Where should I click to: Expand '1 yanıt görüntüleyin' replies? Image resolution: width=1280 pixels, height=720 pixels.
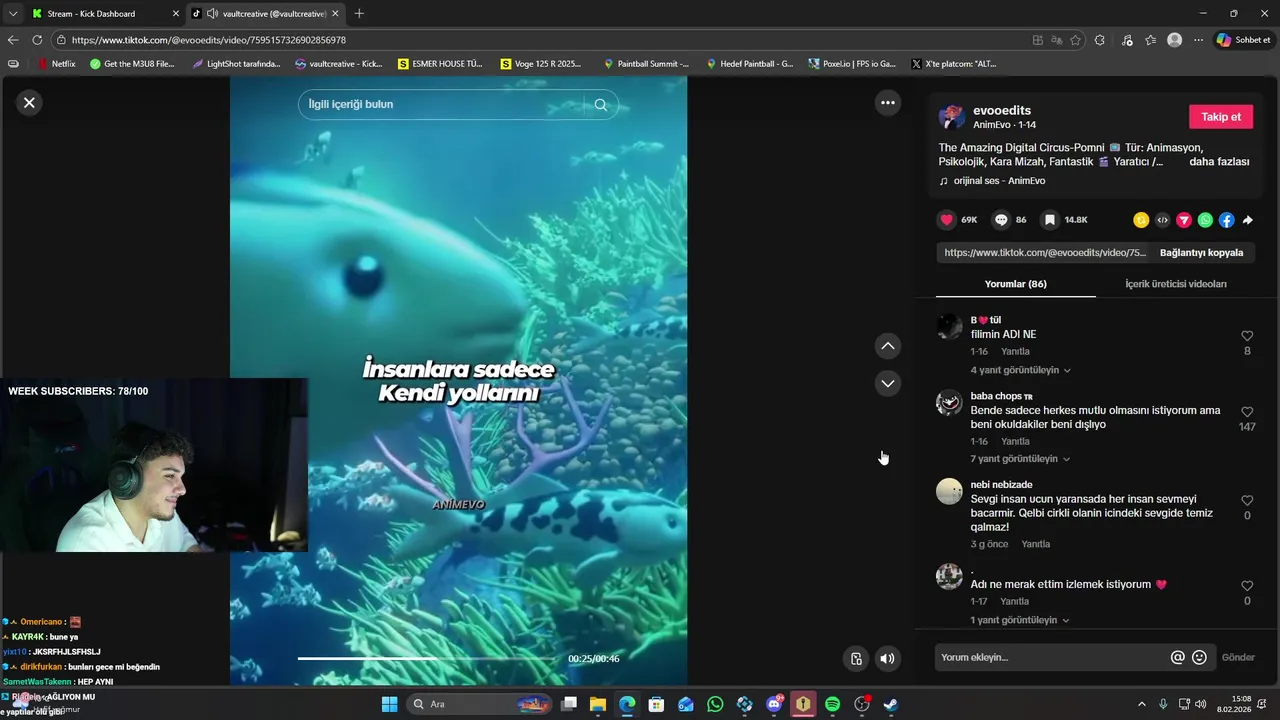pyautogui.click(x=1020, y=620)
